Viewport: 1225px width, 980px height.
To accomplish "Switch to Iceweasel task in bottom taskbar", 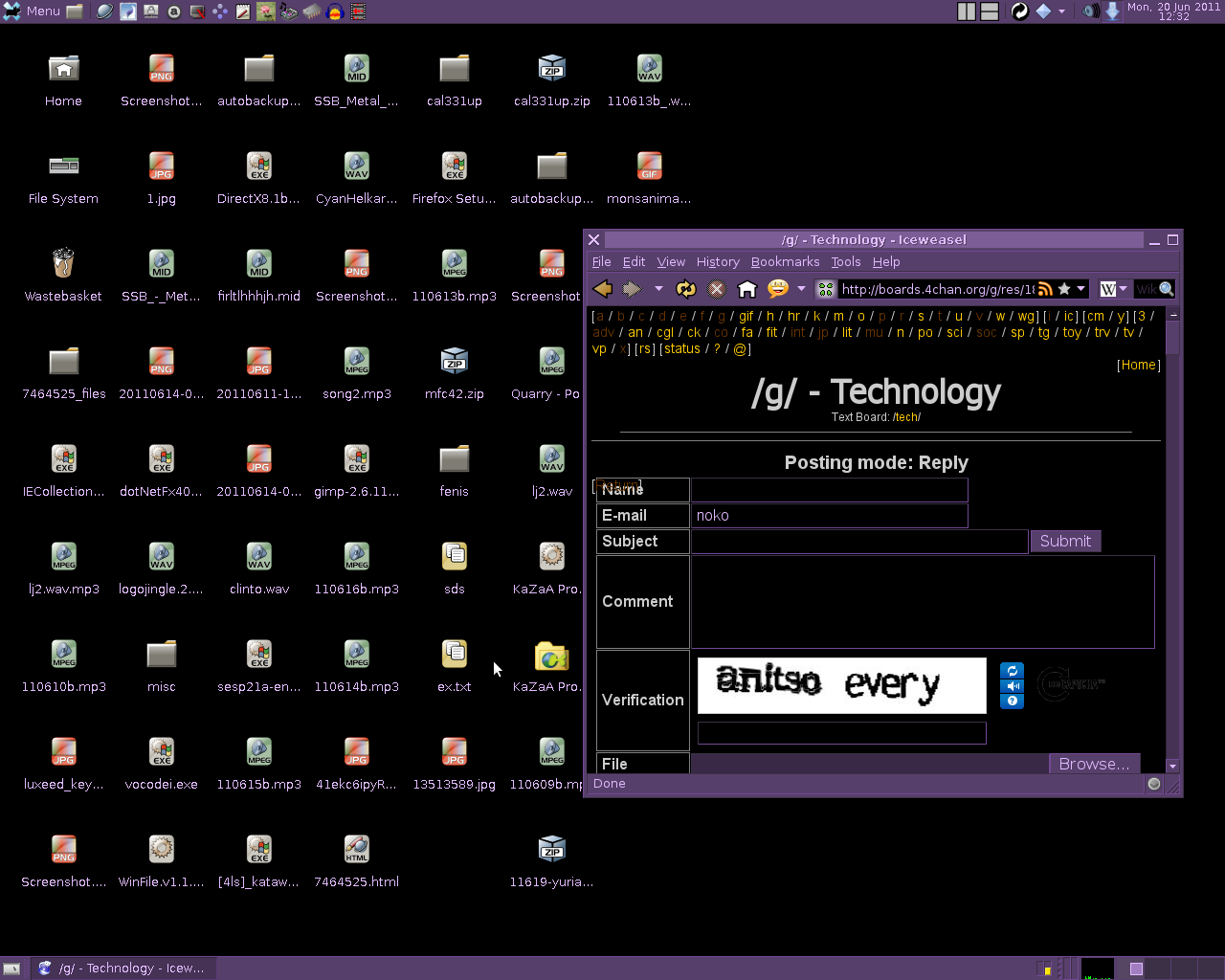I will (x=122, y=969).
